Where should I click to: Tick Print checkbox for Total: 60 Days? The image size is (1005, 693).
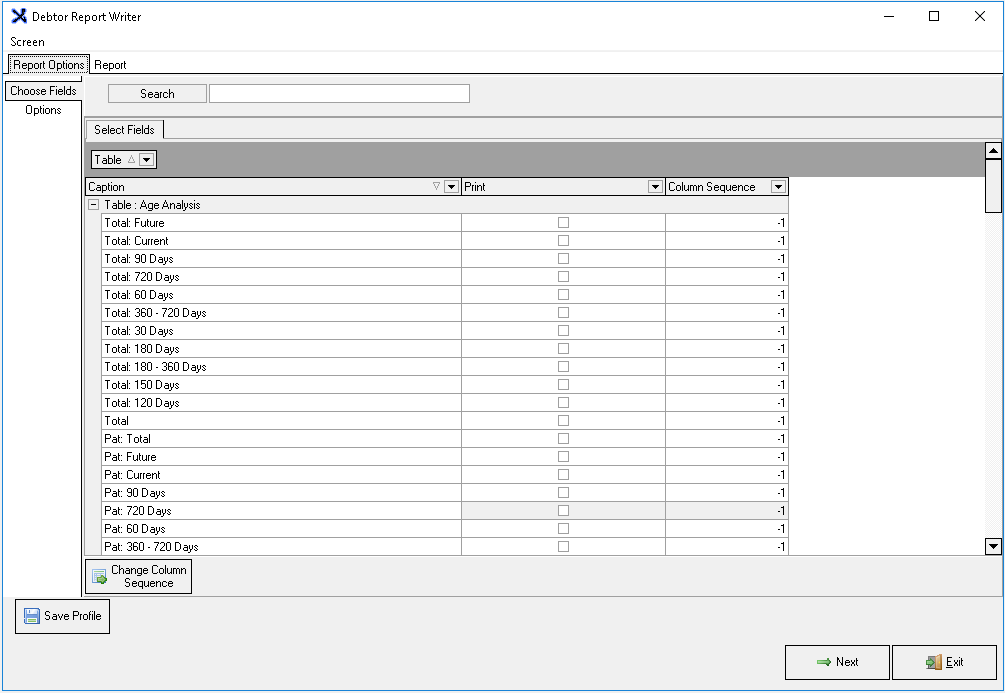pyautogui.click(x=563, y=294)
